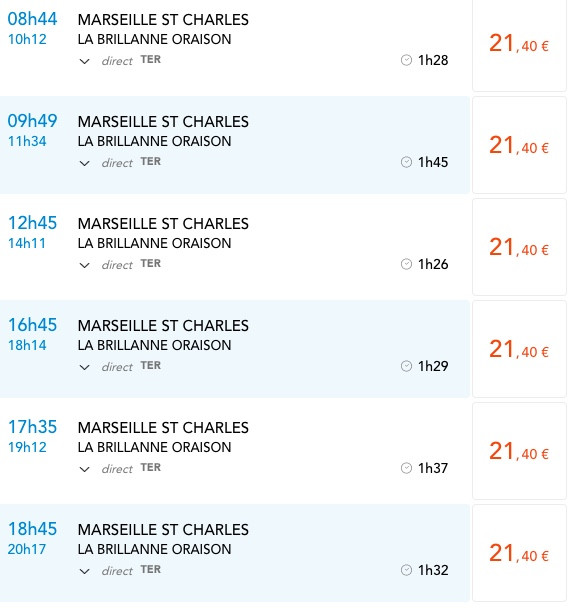This screenshot has width=574, height=610.
Task: Click the clock icon beside 1h32 duration
Action: coord(406,570)
